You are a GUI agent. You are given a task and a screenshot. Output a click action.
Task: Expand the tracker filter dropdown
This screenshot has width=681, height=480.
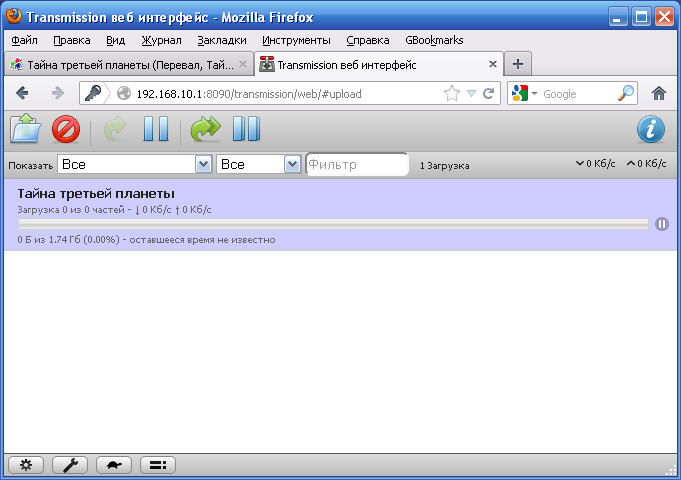292,164
